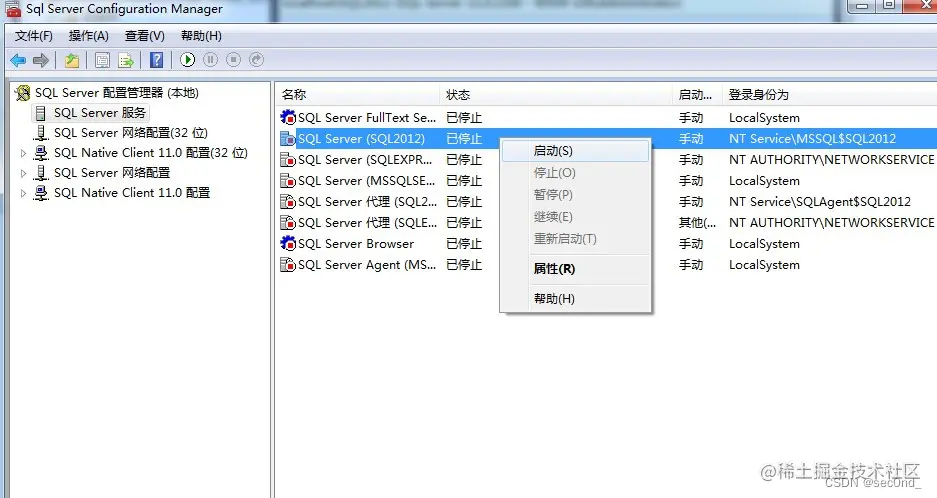Select SQL Server 配置管理器 (本地) root label
This screenshot has width=937, height=498.
click(x=117, y=93)
